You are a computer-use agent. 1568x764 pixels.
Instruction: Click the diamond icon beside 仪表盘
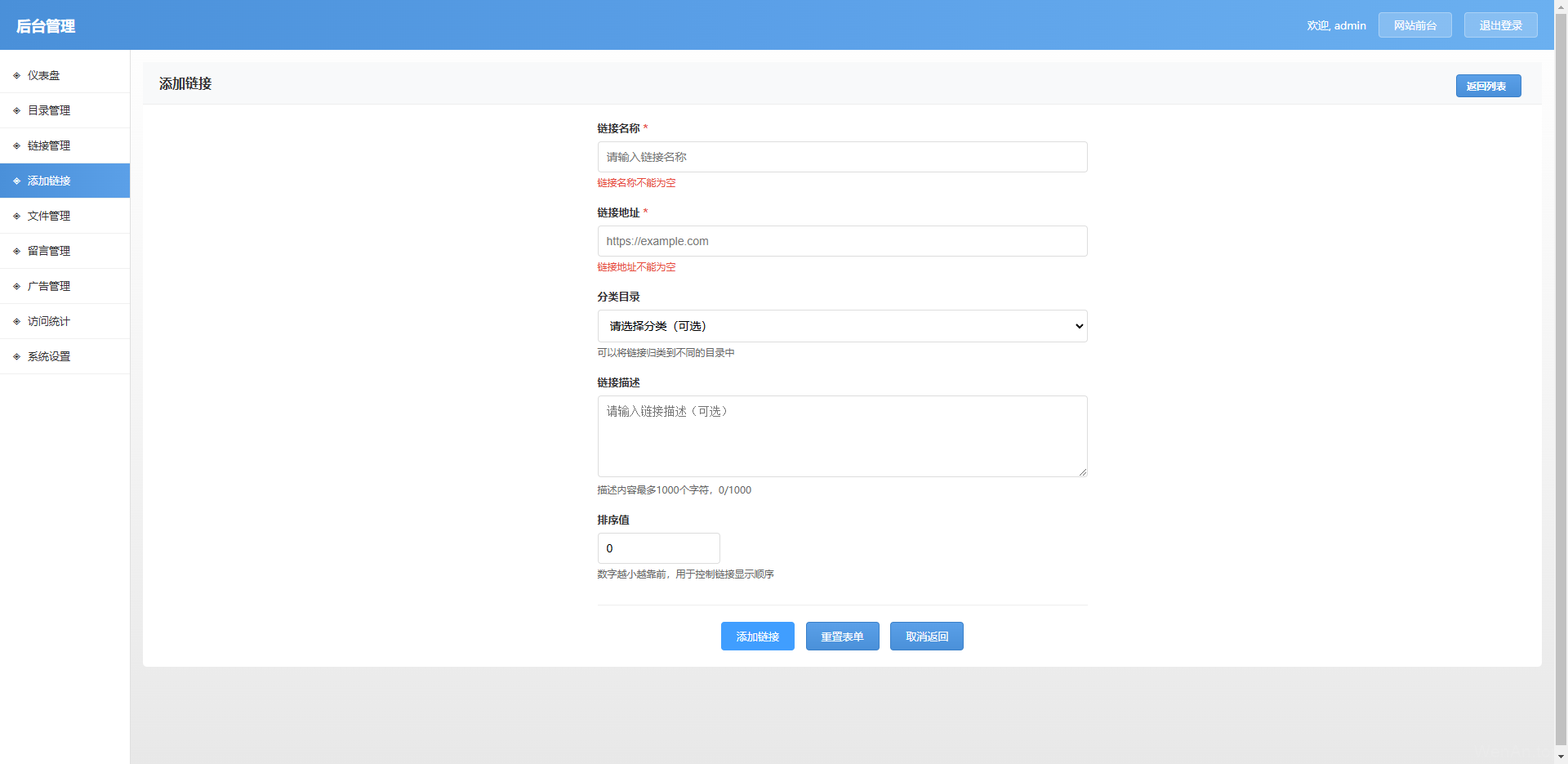coord(16,75)
